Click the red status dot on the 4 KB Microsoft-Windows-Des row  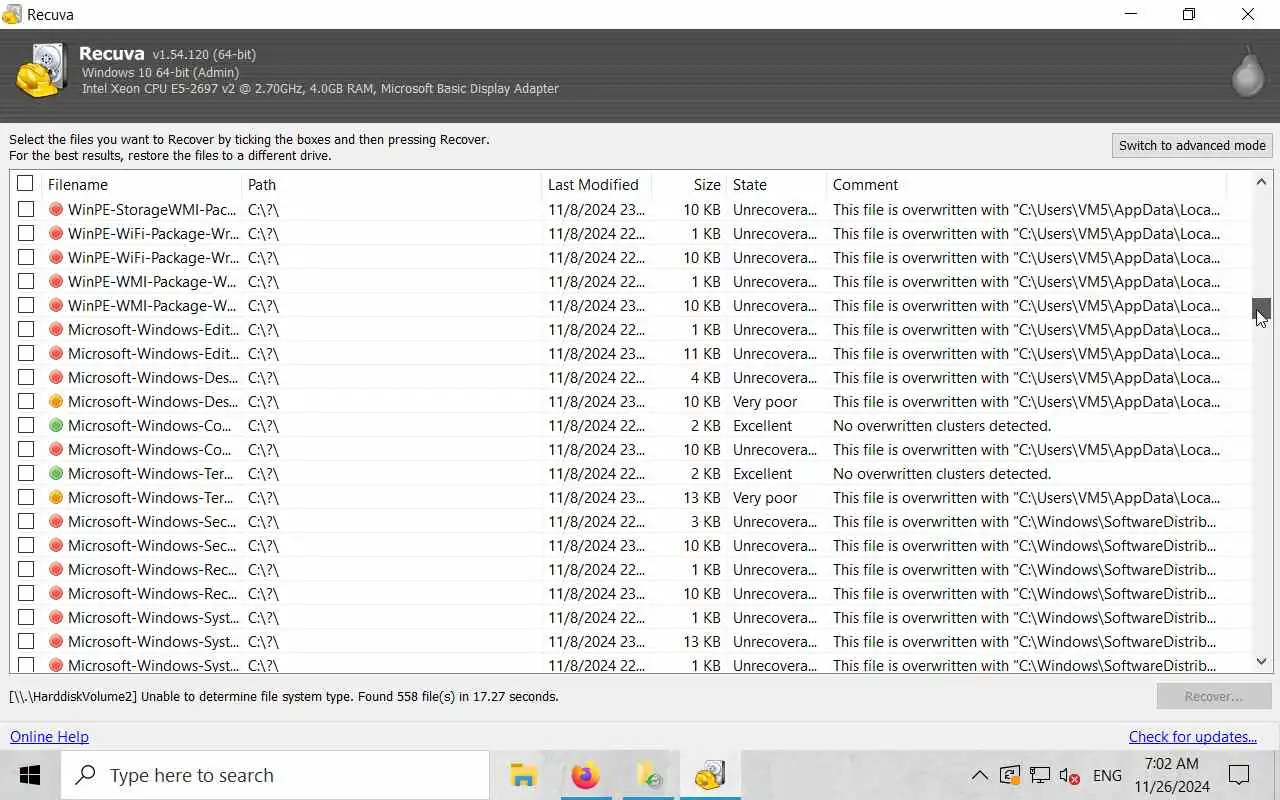point(56,378)
